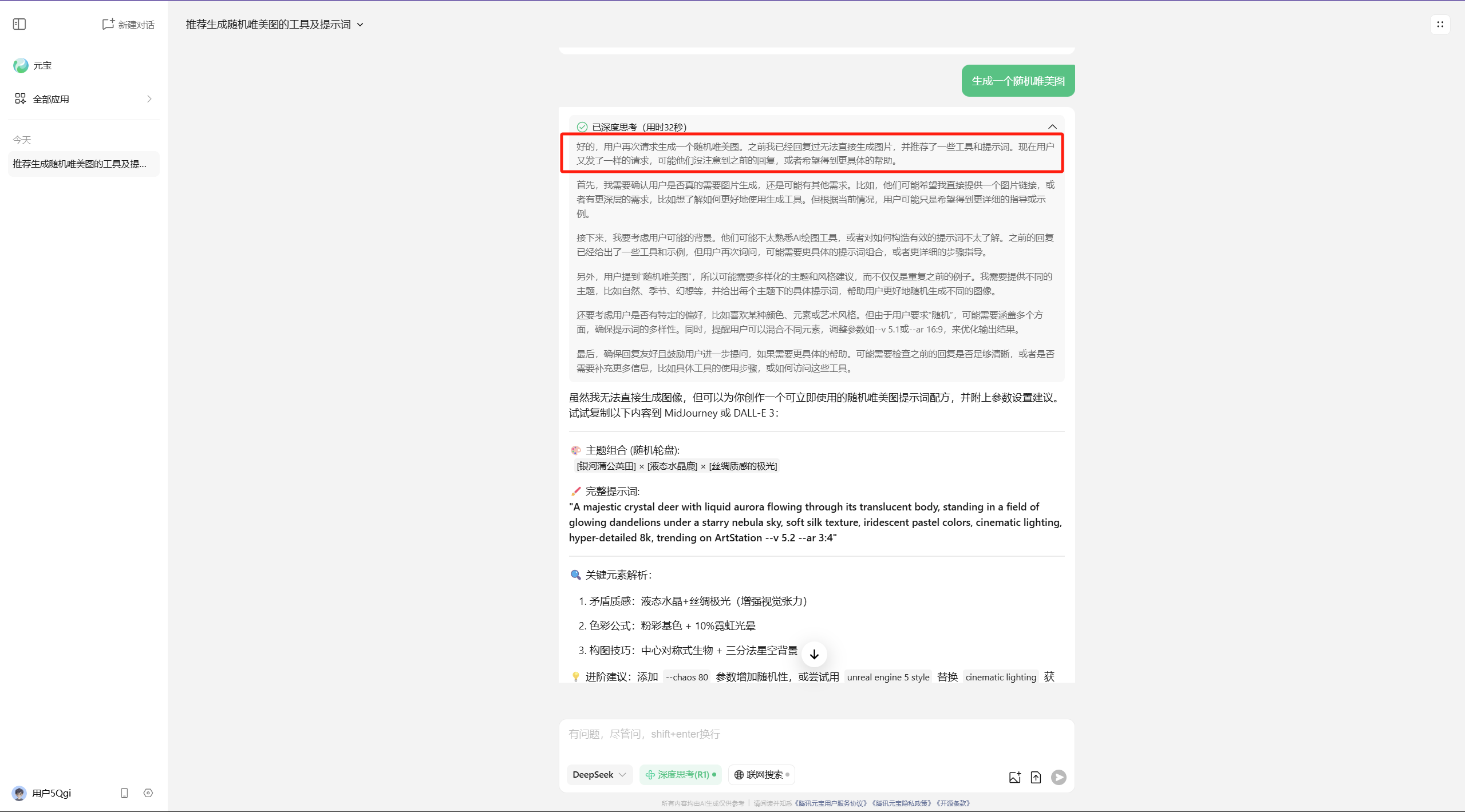Expand conversation title dropdown arrow

[360, 25]
